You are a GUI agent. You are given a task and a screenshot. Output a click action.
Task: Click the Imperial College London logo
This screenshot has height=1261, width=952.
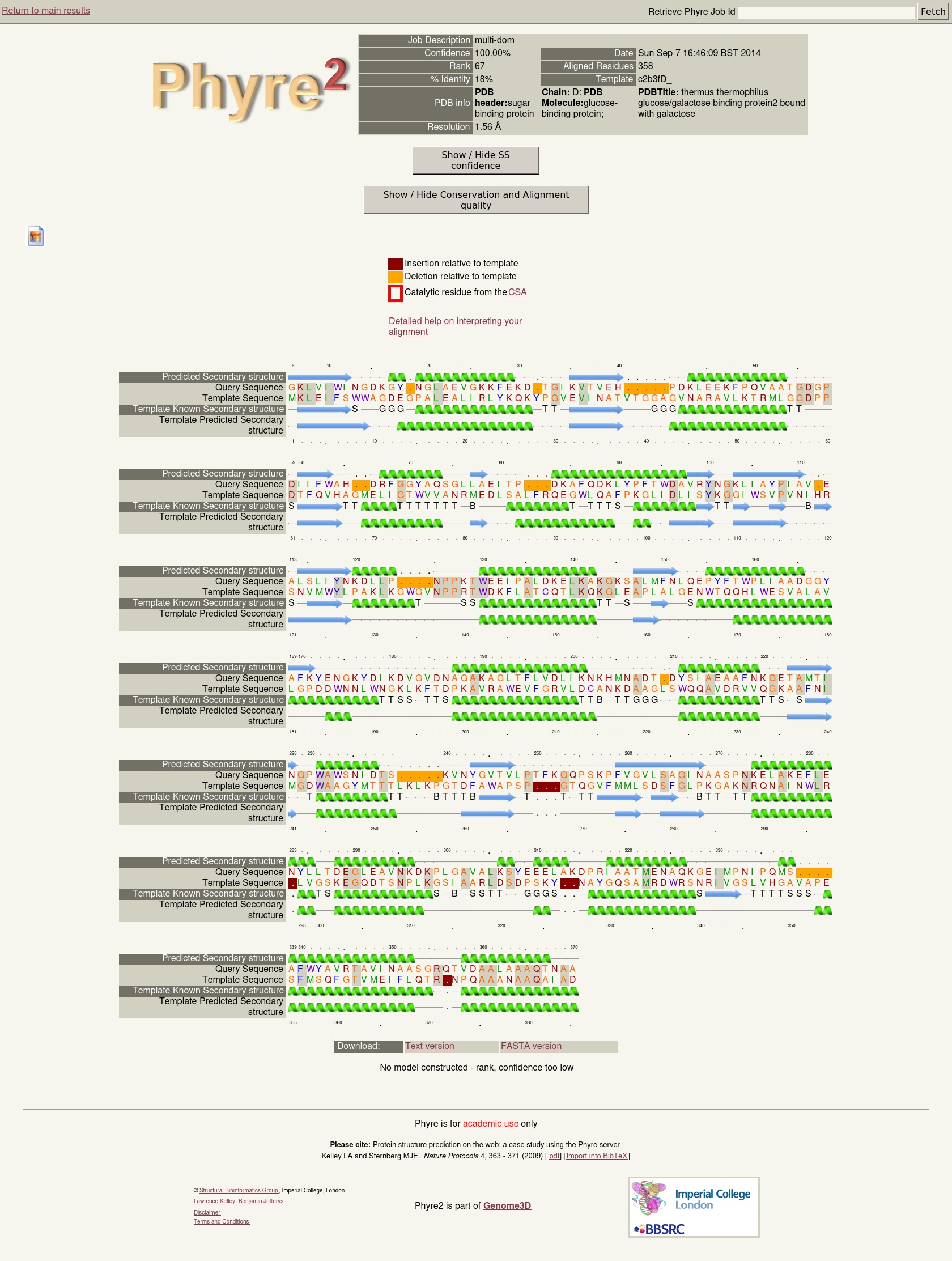coord(693,1198)
